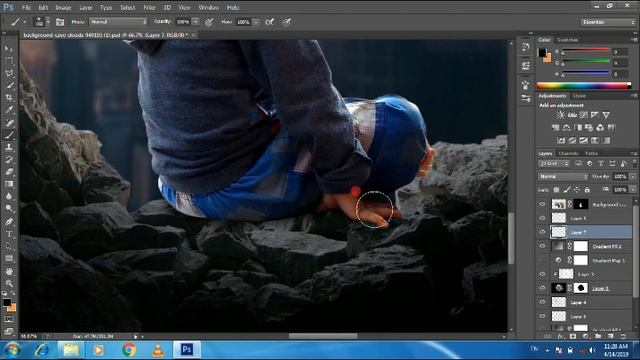Screen dimensions: 640x360
Task: Open the layer style fx menu
Action: pyautogui.click(x=561, y=336)
